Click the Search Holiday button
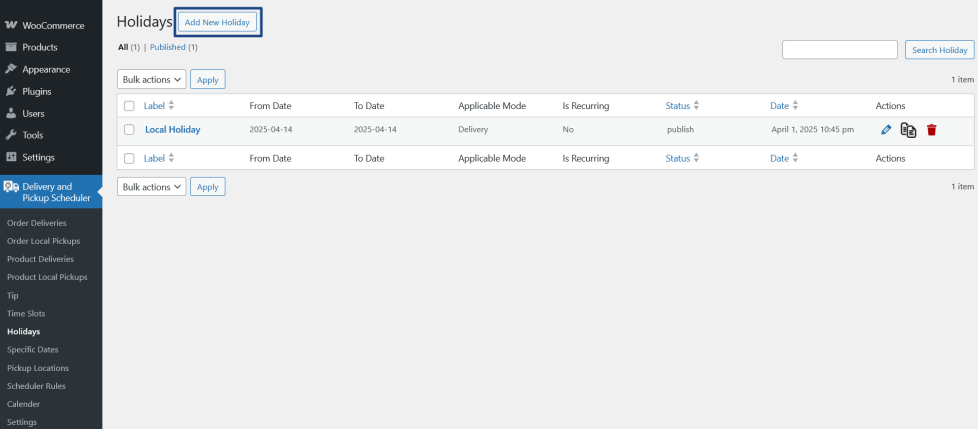The width and height of the screenshot is (978, 429). [940, 50]
